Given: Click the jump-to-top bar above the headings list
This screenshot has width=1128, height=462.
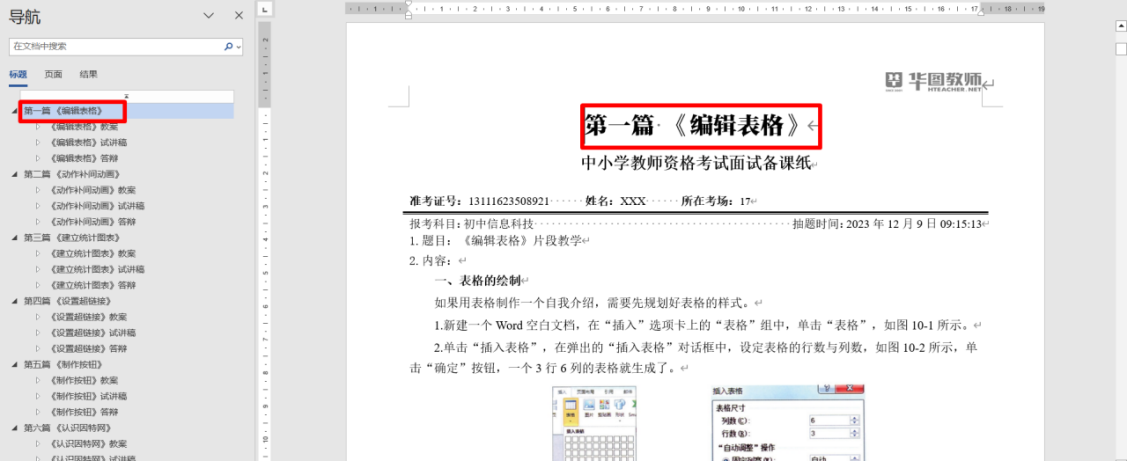Looking at the screenshot, I should pos(126,96).
